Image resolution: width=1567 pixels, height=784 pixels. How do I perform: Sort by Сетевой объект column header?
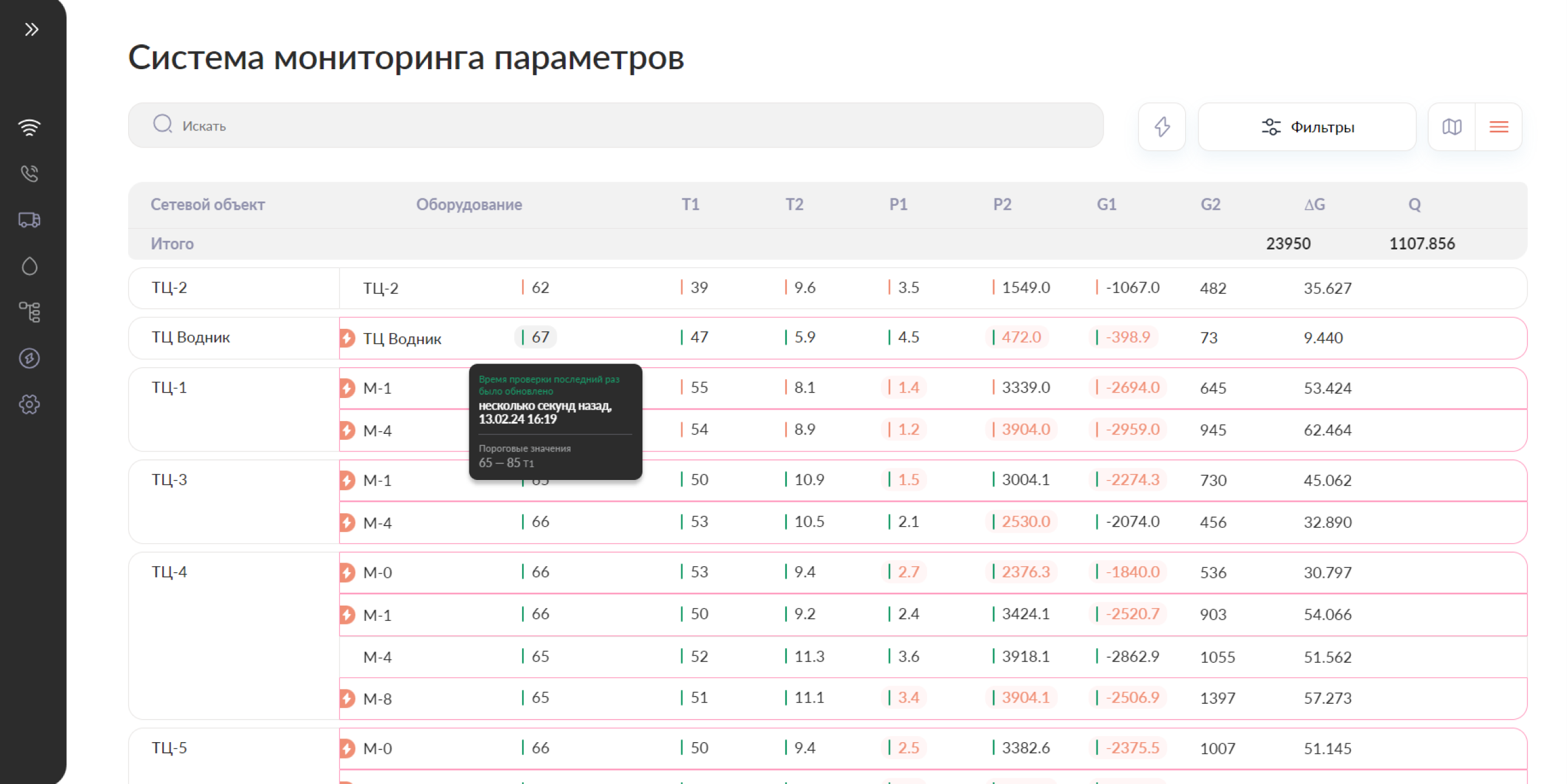click(208, 204)
